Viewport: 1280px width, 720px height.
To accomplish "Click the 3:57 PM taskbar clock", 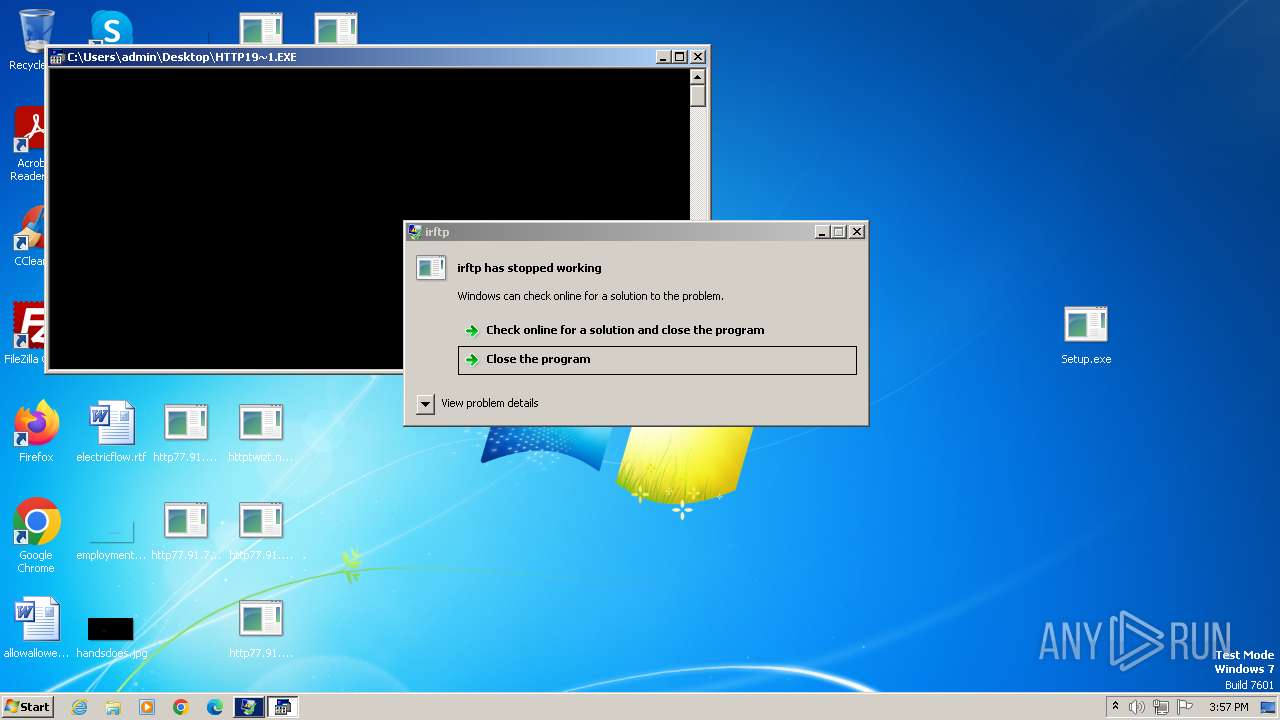I will coord(1229,707).
